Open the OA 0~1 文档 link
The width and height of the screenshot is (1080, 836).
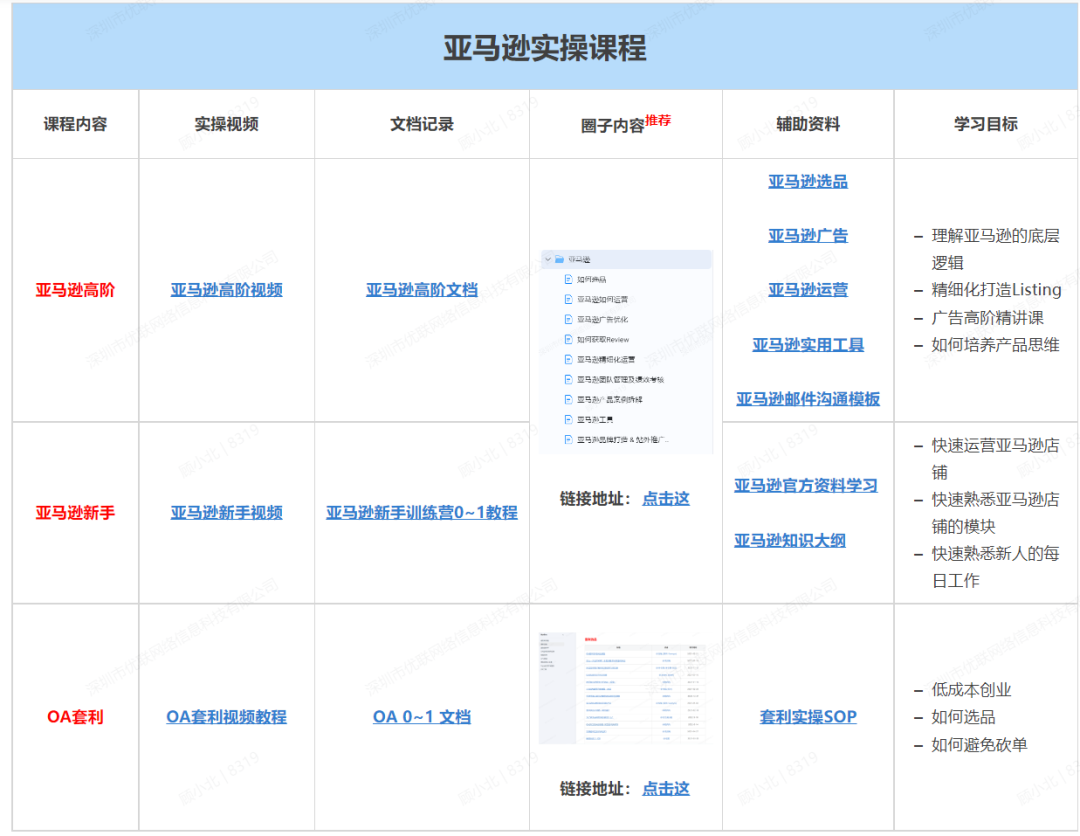(422, 717)
